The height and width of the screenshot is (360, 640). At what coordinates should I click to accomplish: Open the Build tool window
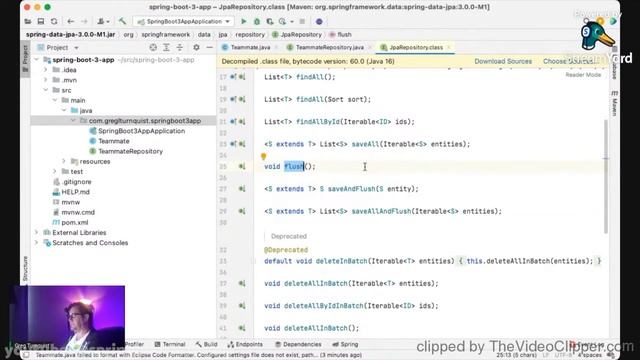point(207,344)
